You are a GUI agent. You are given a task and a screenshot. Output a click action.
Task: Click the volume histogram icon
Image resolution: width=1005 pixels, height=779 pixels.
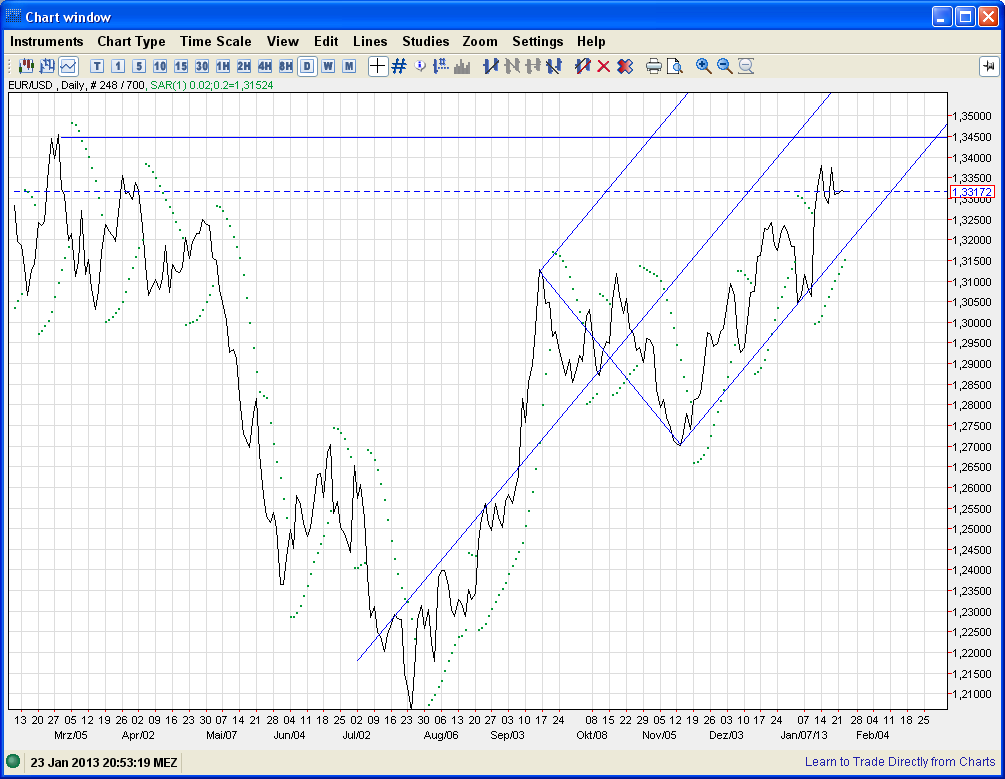point(462,66)
